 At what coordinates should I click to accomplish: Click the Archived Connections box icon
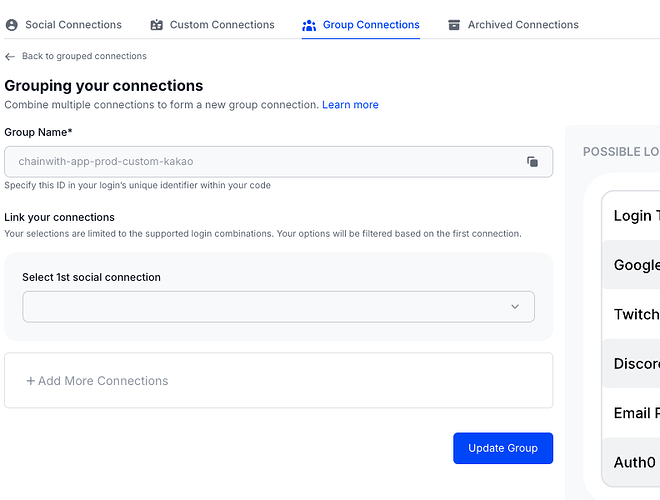click(454, 25)
